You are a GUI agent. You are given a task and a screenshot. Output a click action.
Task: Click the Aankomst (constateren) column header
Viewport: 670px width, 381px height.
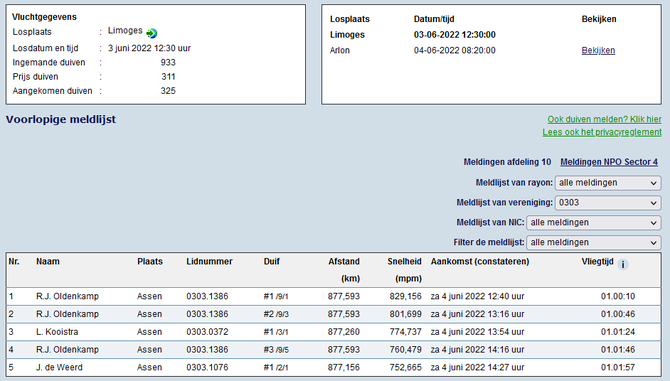pyautogui.click(x=480, y=261)
